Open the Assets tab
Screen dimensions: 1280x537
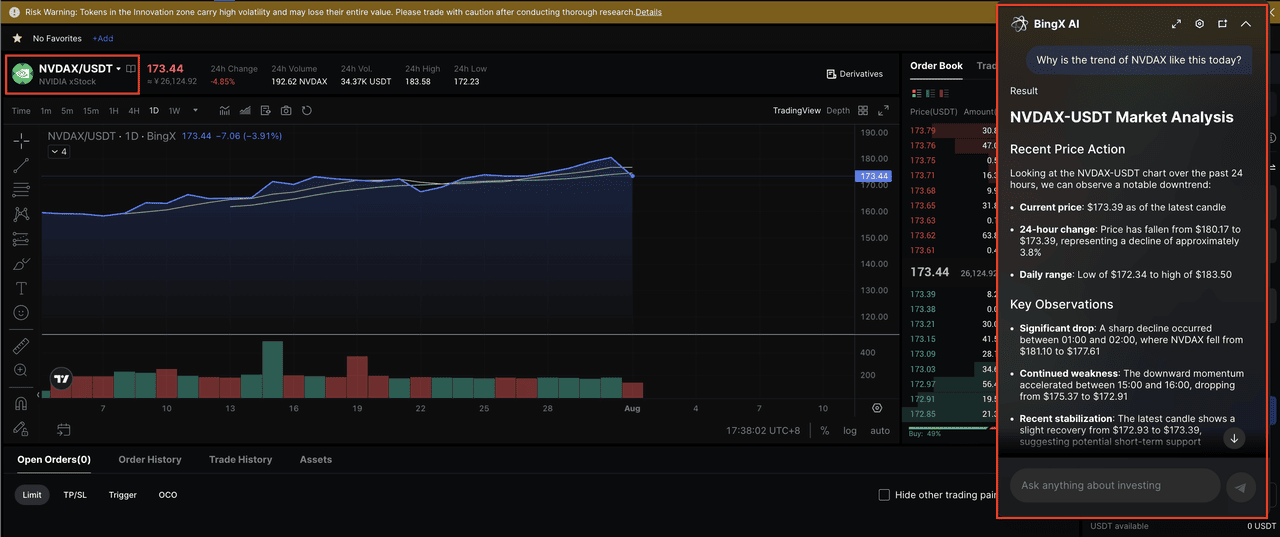pos(316,460)
